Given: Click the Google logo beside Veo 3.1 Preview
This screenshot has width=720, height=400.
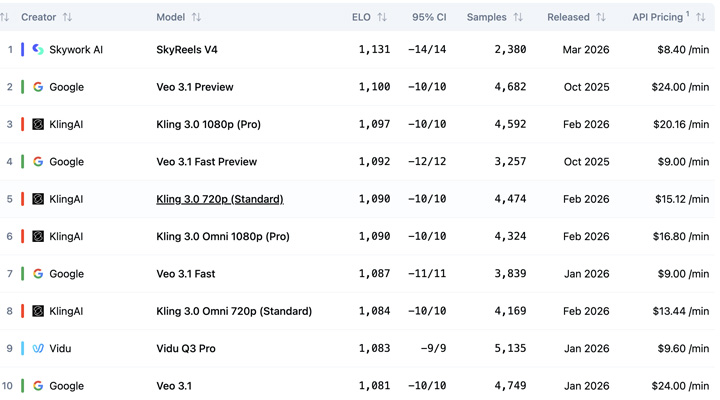Looking at the screenshot, I should tap(38, 87).
